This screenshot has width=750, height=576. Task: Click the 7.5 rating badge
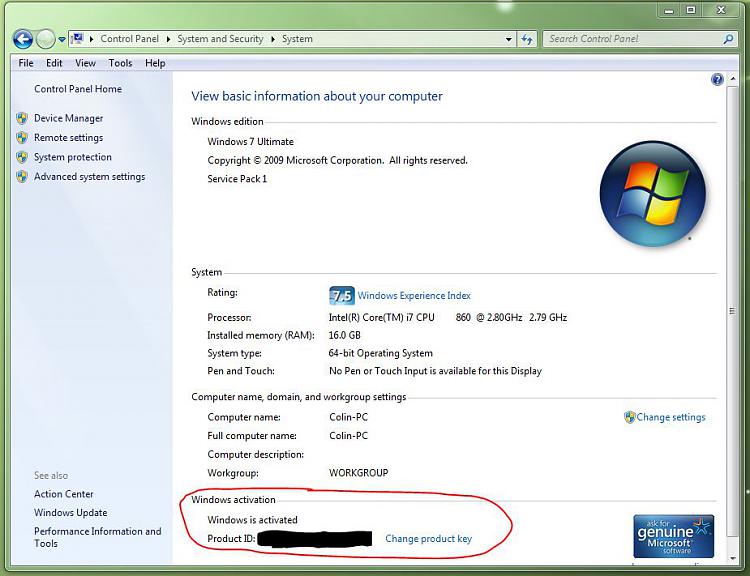(342, 296)
